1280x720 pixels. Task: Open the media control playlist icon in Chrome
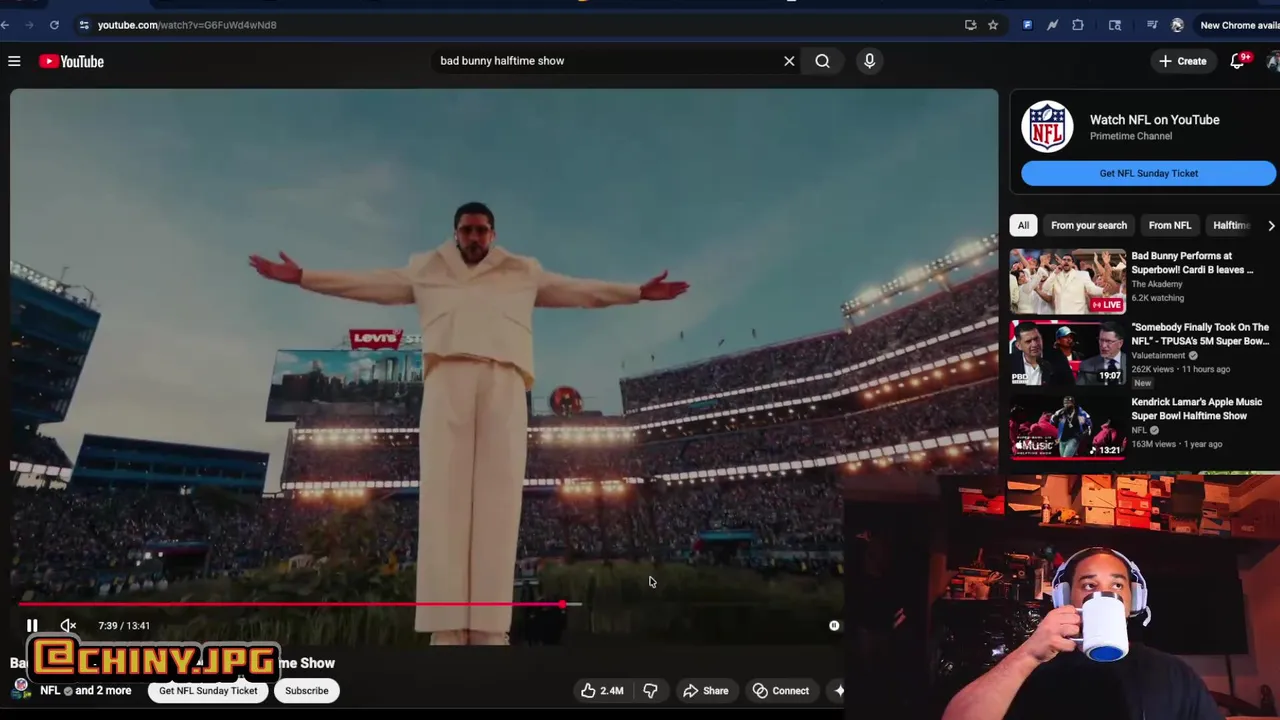[x=1152, y=25]
